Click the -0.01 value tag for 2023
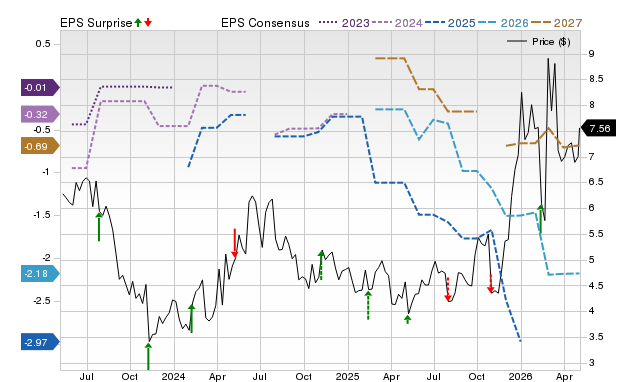This screenshot has width=640, height=382. click(x=40, y=88)
